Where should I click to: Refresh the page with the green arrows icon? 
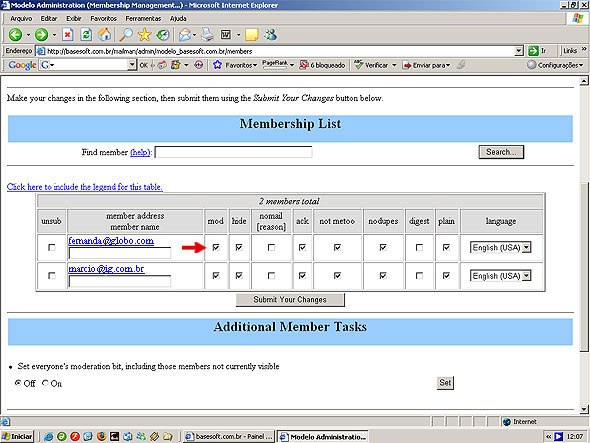pyautogui.click(x=86, y=35)
